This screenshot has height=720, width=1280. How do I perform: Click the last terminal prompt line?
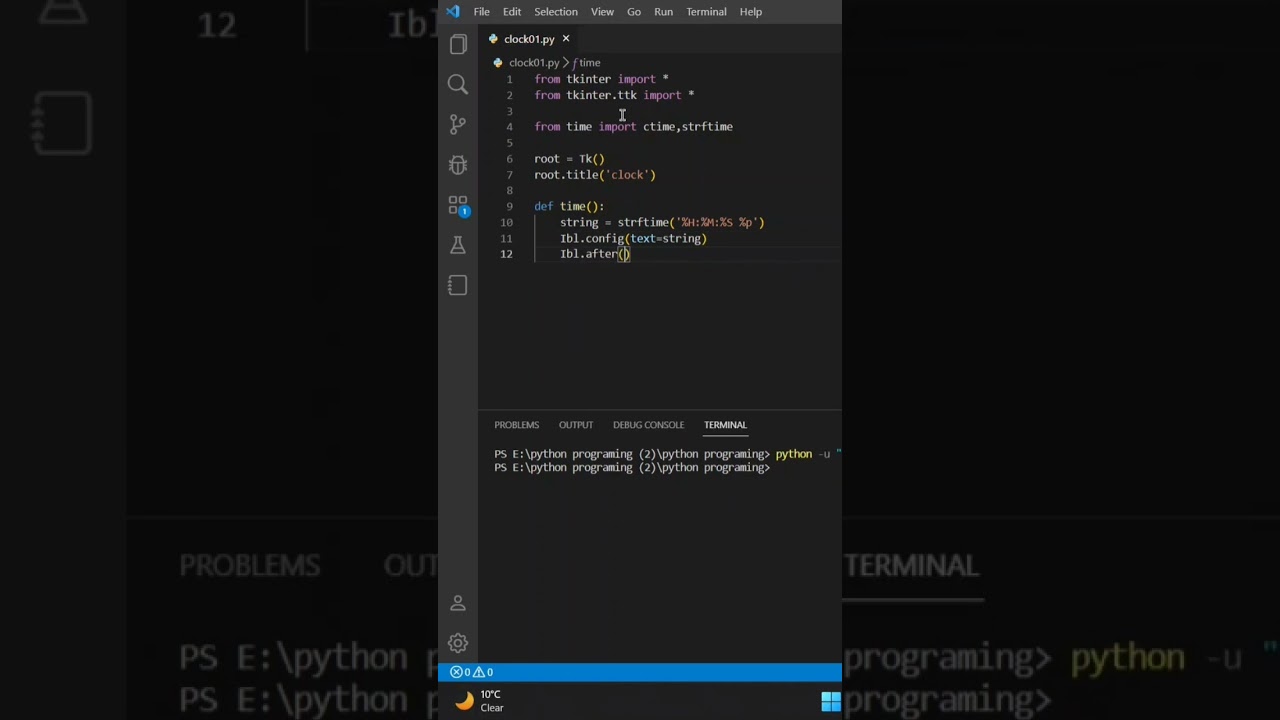632,468
